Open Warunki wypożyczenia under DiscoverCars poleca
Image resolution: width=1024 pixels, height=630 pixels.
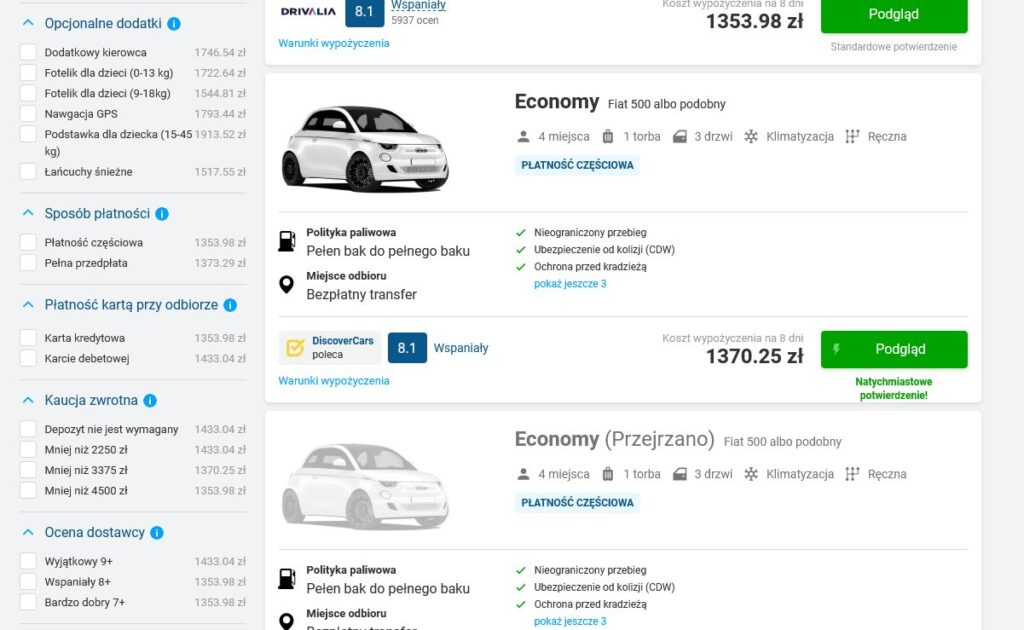(334, 381)
